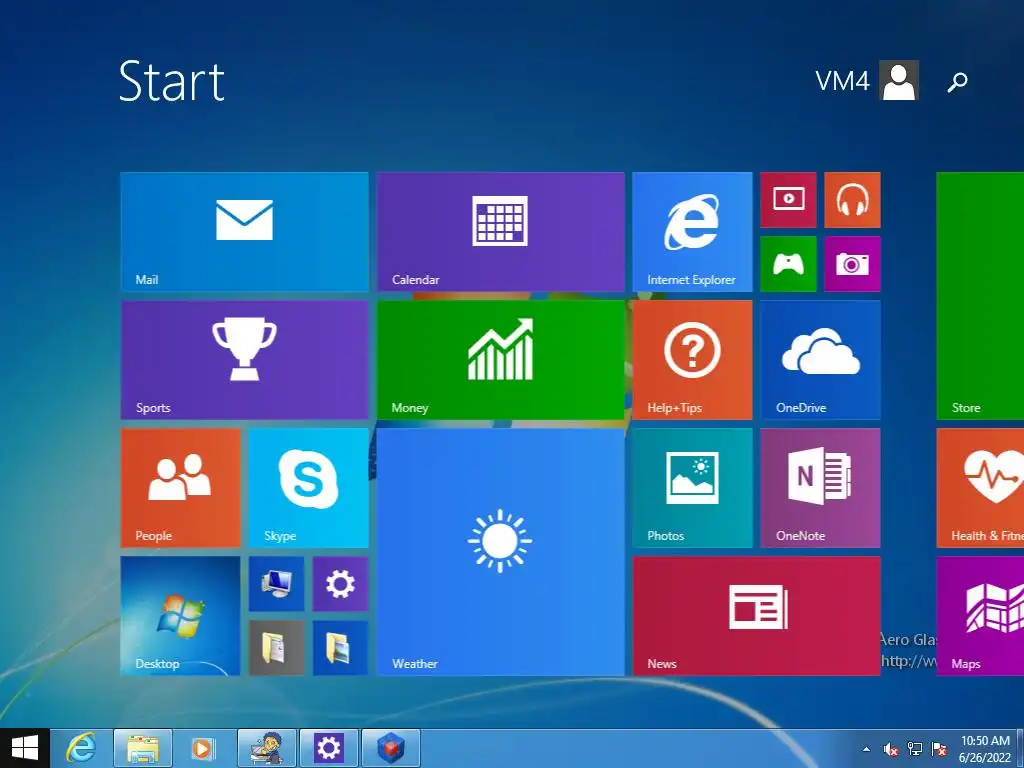Open the cartoon person app on taskbar
The width and height of the screenshot is (1024, 768).
[x=266, y=748]
